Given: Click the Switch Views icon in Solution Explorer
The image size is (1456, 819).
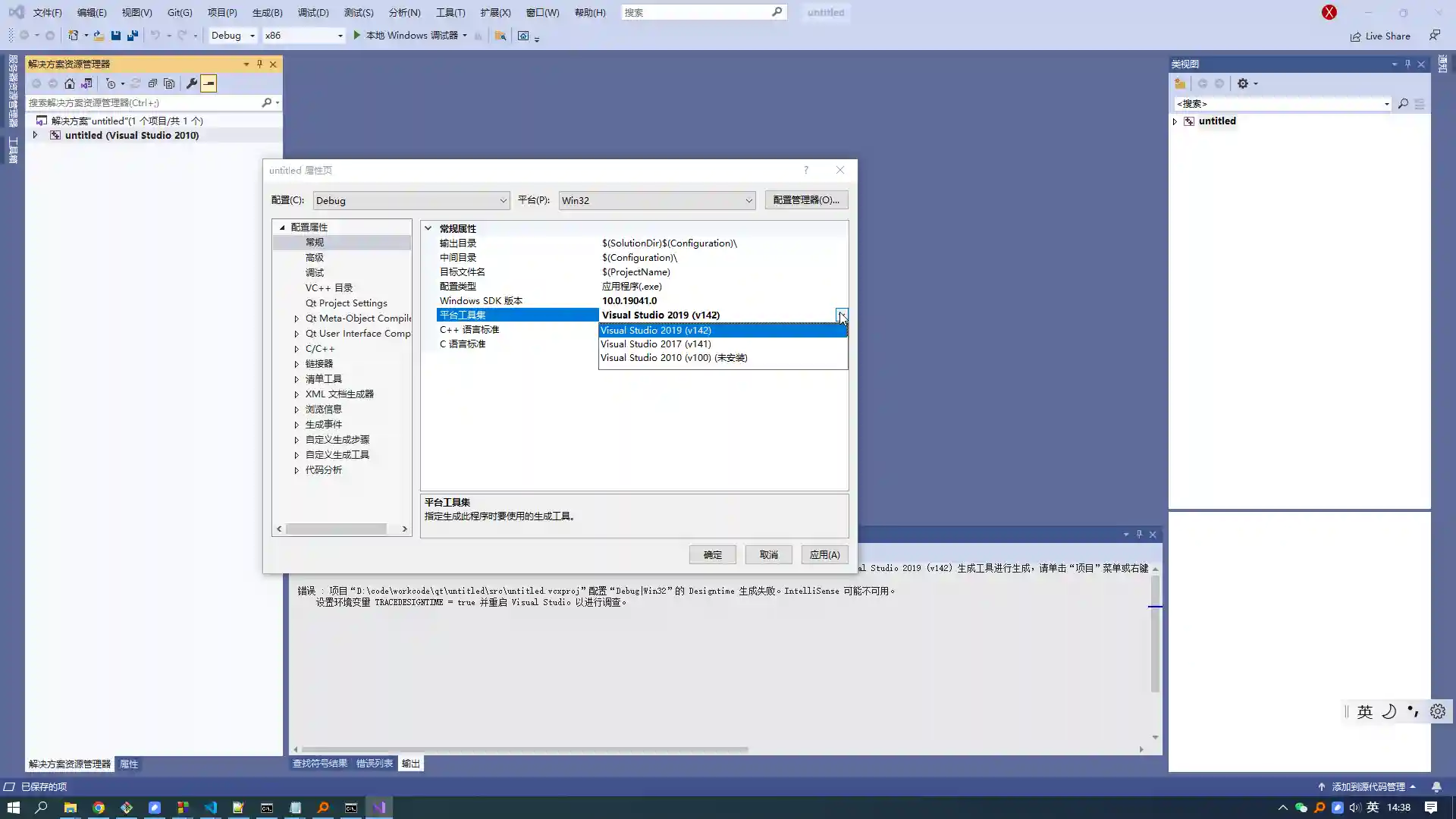Looking at the screenshot, I should (86, 83).
